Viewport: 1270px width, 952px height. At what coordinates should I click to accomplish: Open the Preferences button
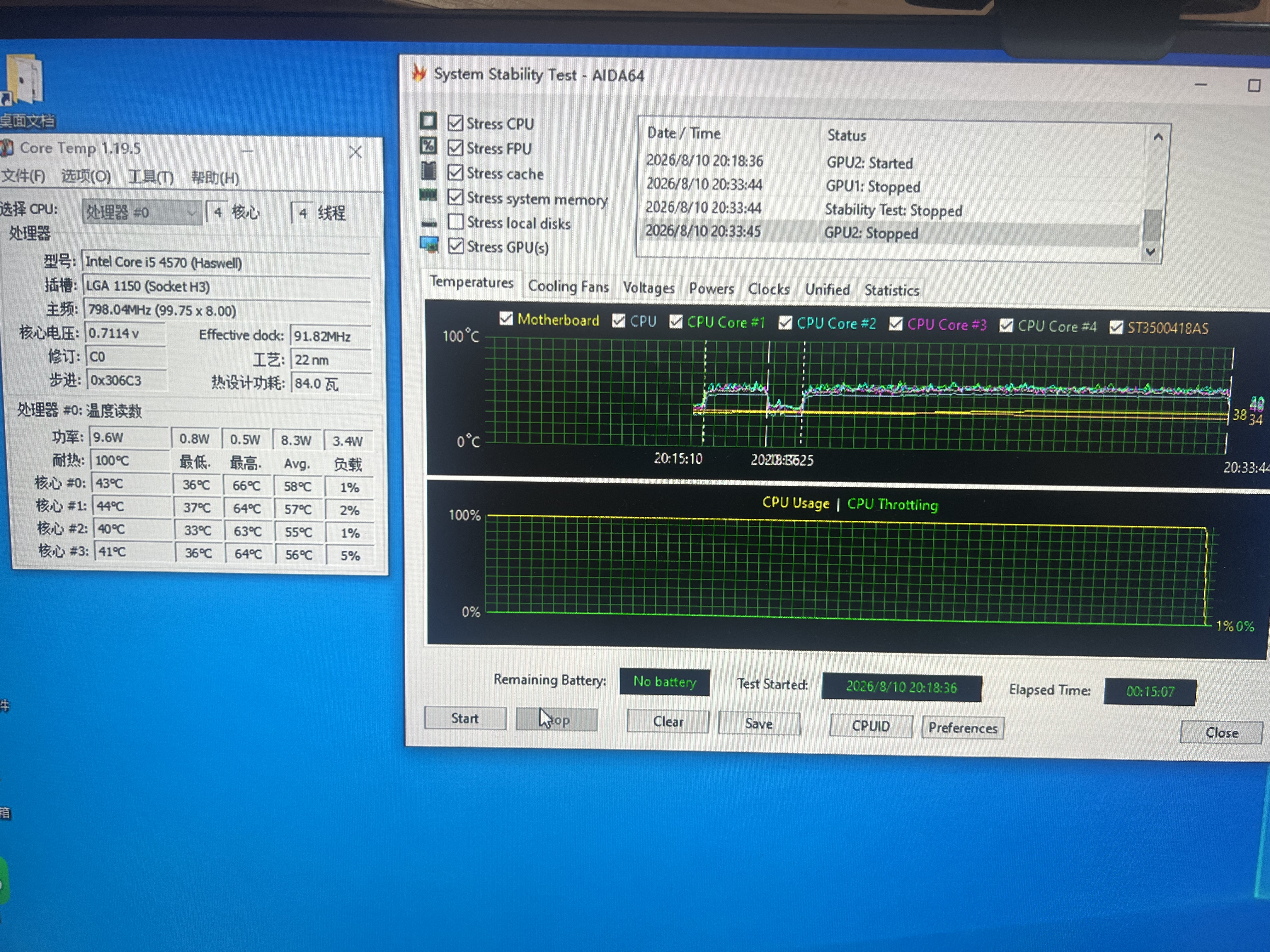point(963,728)
